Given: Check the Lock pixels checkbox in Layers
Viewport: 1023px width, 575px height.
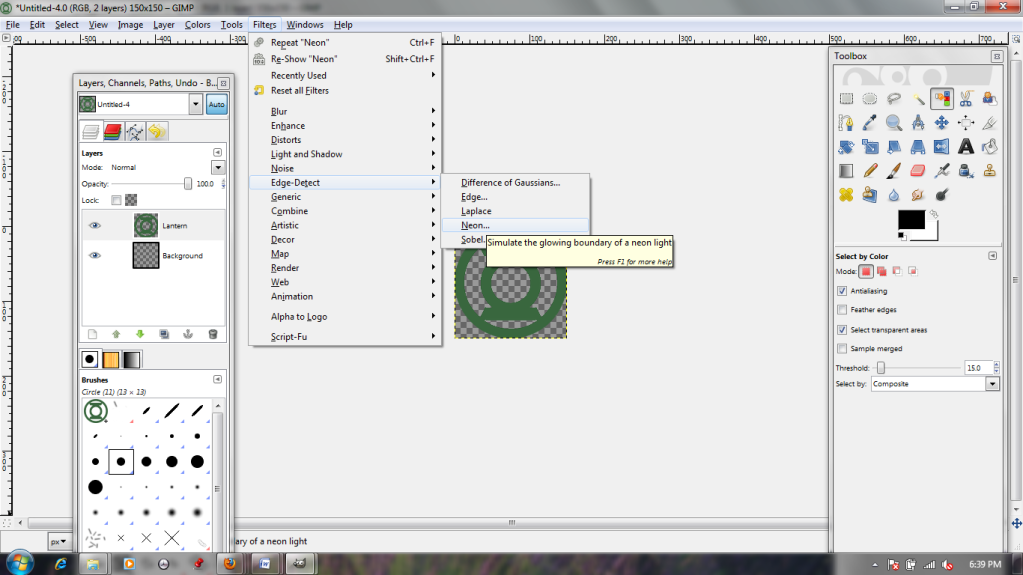Looking at the screenshot, I should 116,200.
